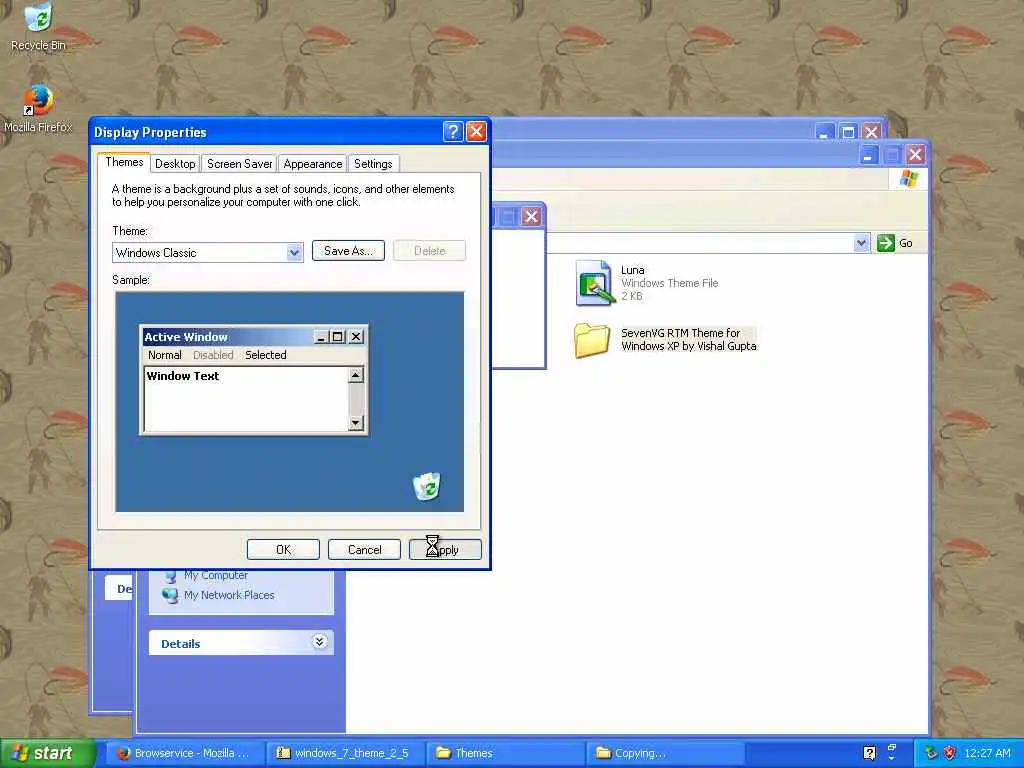
Task: Select the SevenVG RTM Theme folder icon
Action: pyautogui.click(x=592, y=340)
